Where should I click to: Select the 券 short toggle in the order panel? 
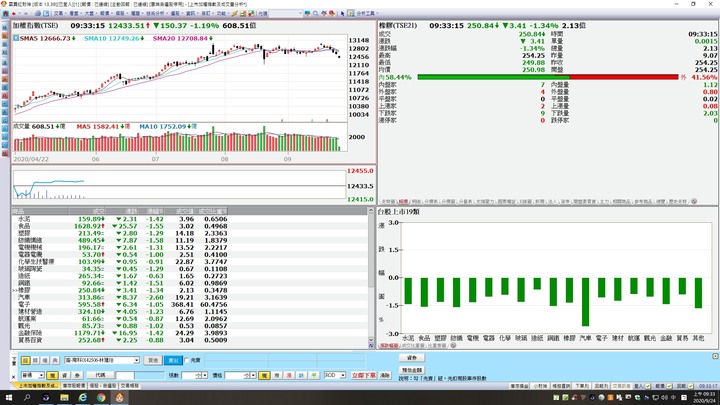pos(77,376)
